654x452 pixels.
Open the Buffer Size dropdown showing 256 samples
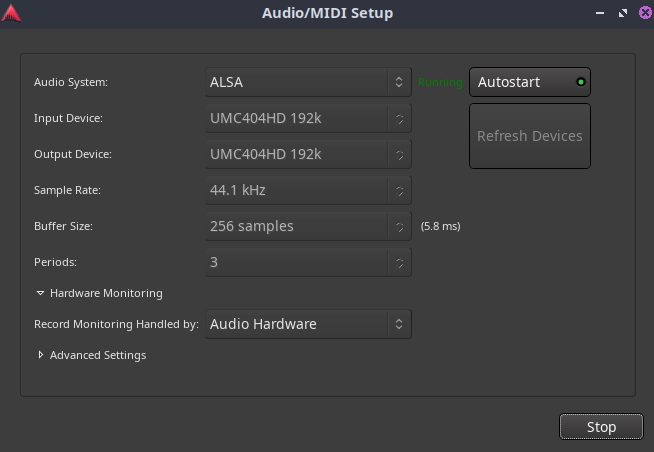click(308, 226)
